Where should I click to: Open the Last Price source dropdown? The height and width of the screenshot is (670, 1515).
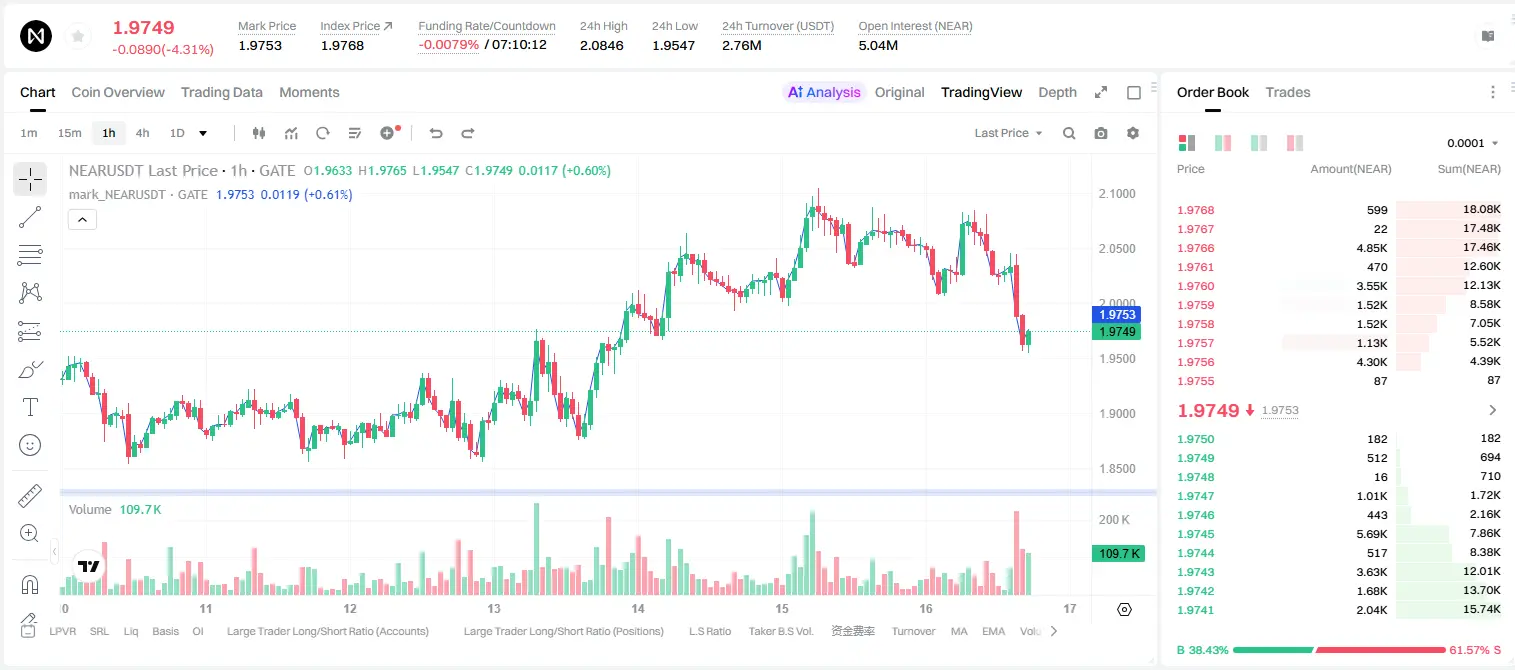pyautogui.click(x=1008, y=133)
